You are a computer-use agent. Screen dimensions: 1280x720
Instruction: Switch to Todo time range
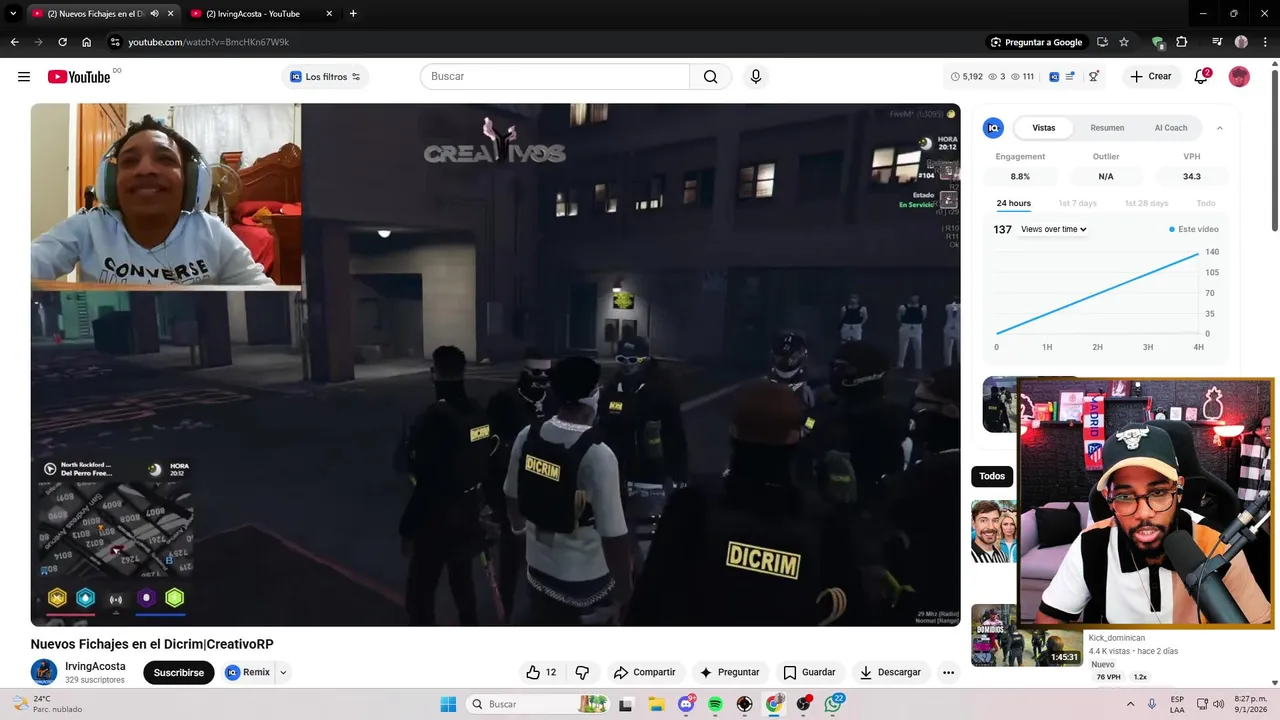tap(1206, 203)
